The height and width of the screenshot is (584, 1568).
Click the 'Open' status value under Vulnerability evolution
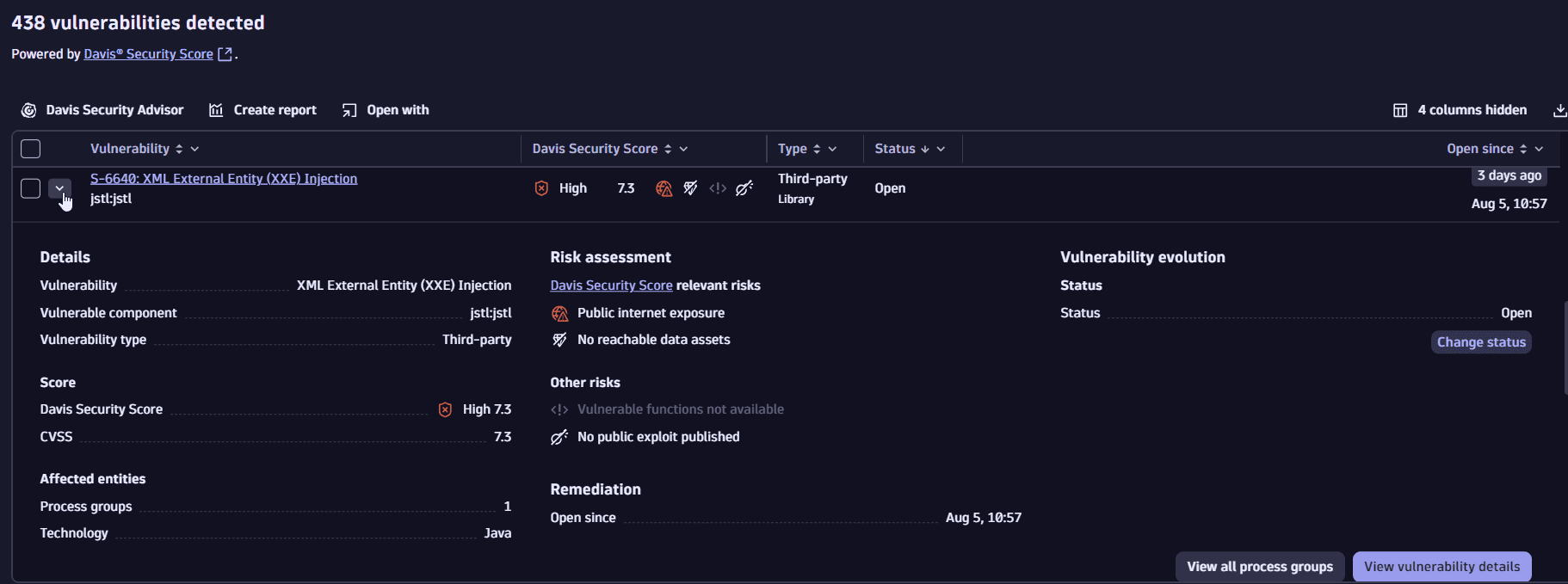click(1516, 313)
